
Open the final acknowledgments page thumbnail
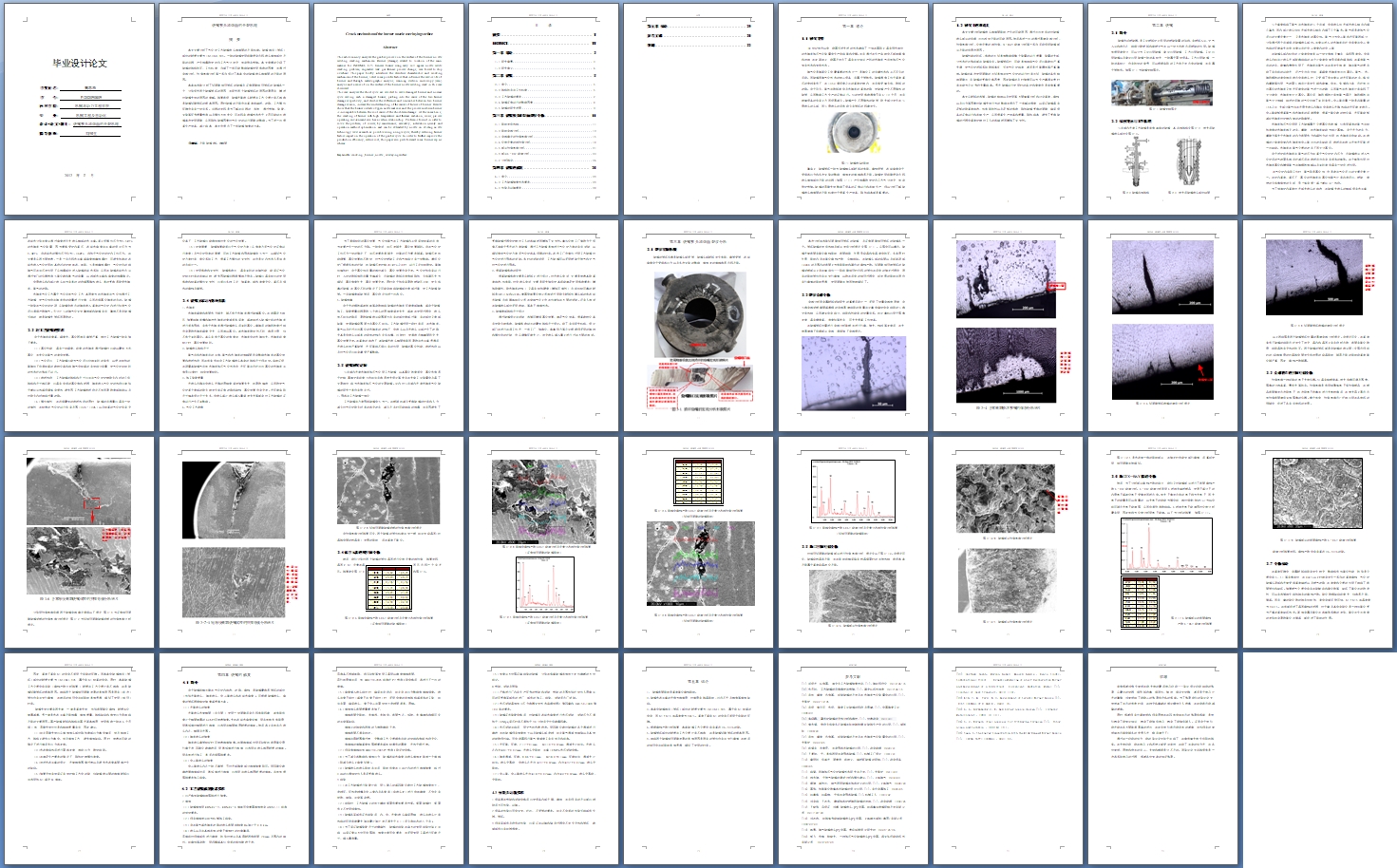pos(1162,758)
